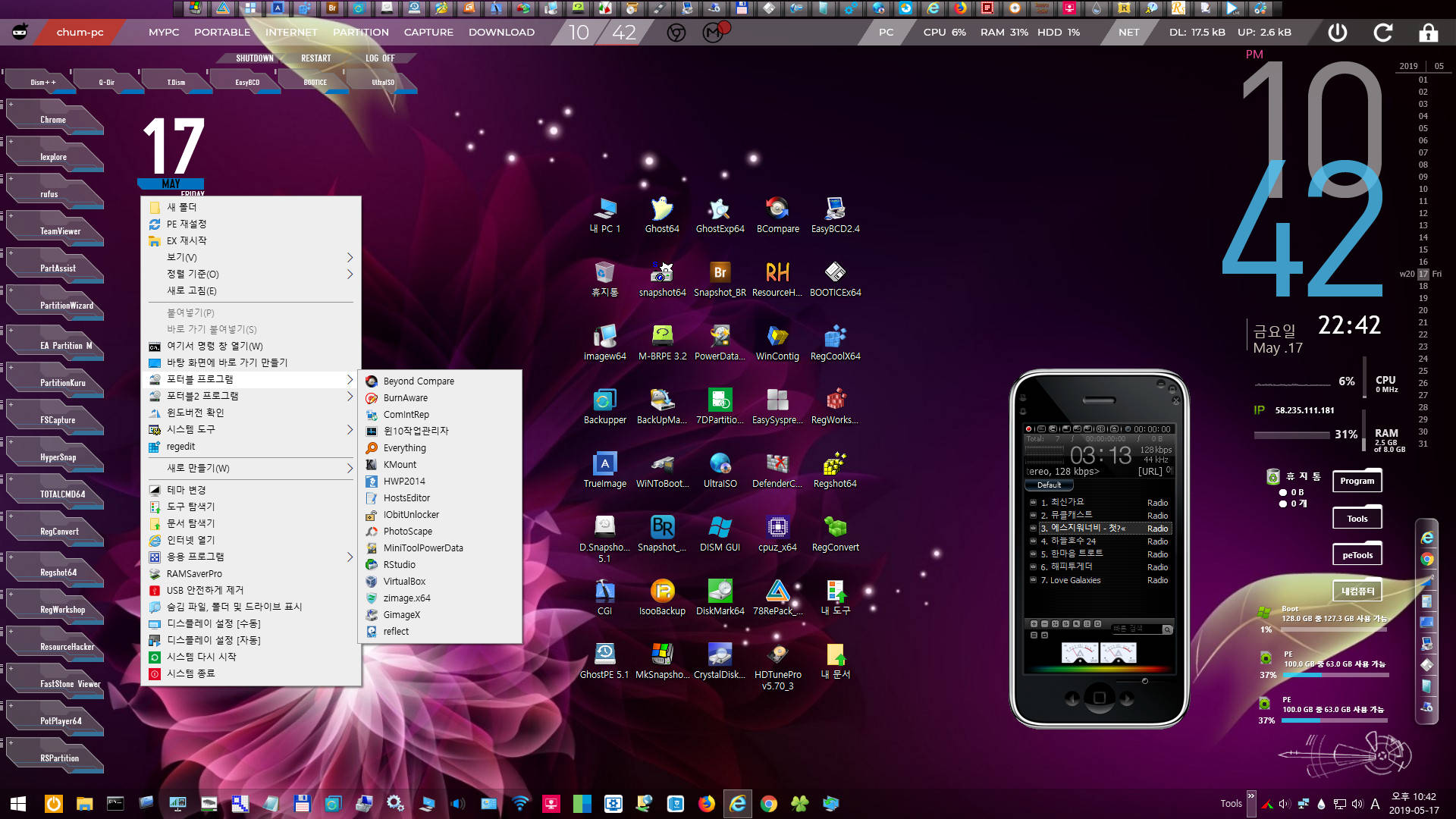Image resolution: width=1456 pixels, height=819 pixels.
Task: Expand the 포터블 프로그램 submenu
Action: click(251, 379)
